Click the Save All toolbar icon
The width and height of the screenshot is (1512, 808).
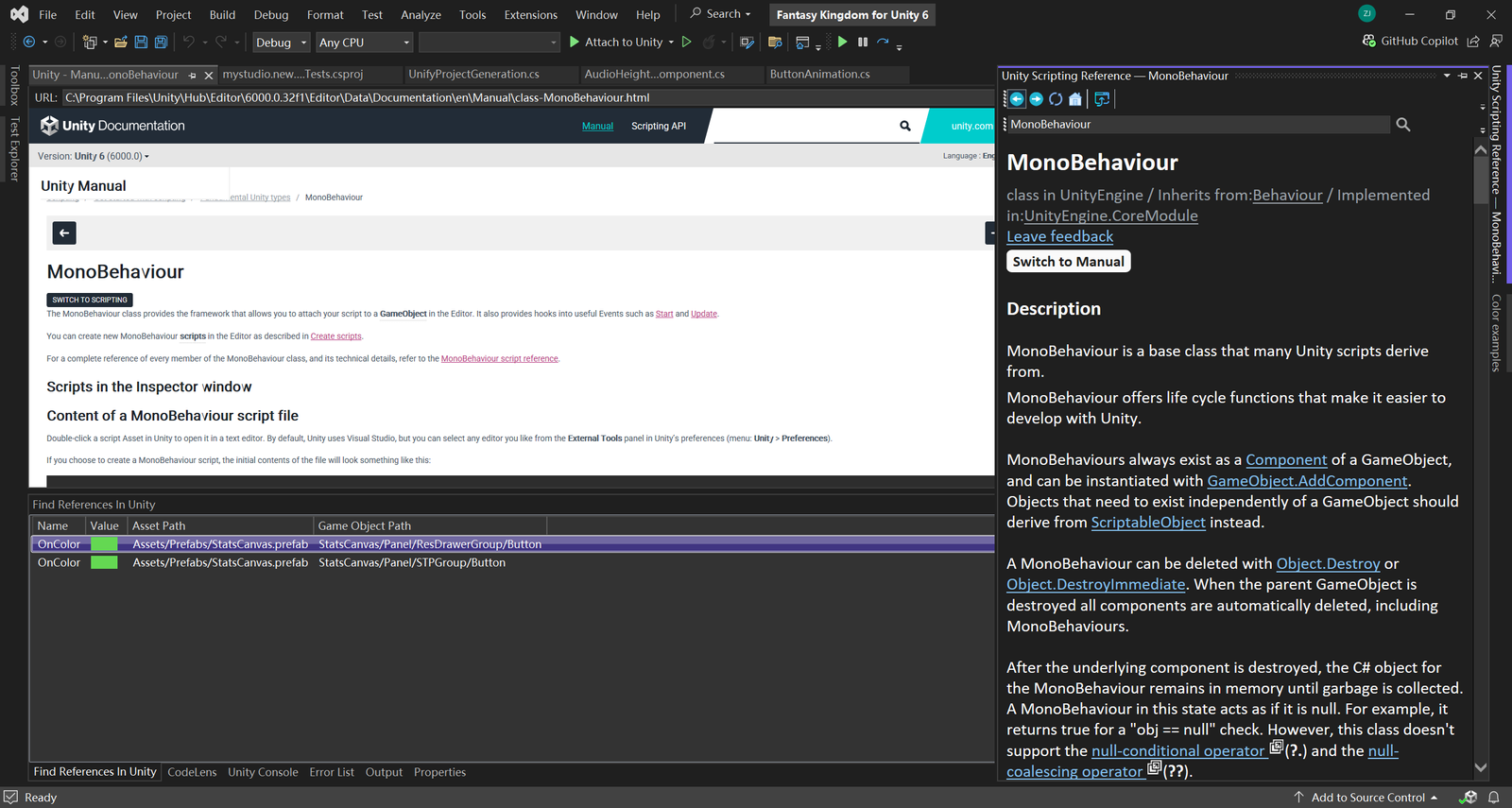[161, 43]
